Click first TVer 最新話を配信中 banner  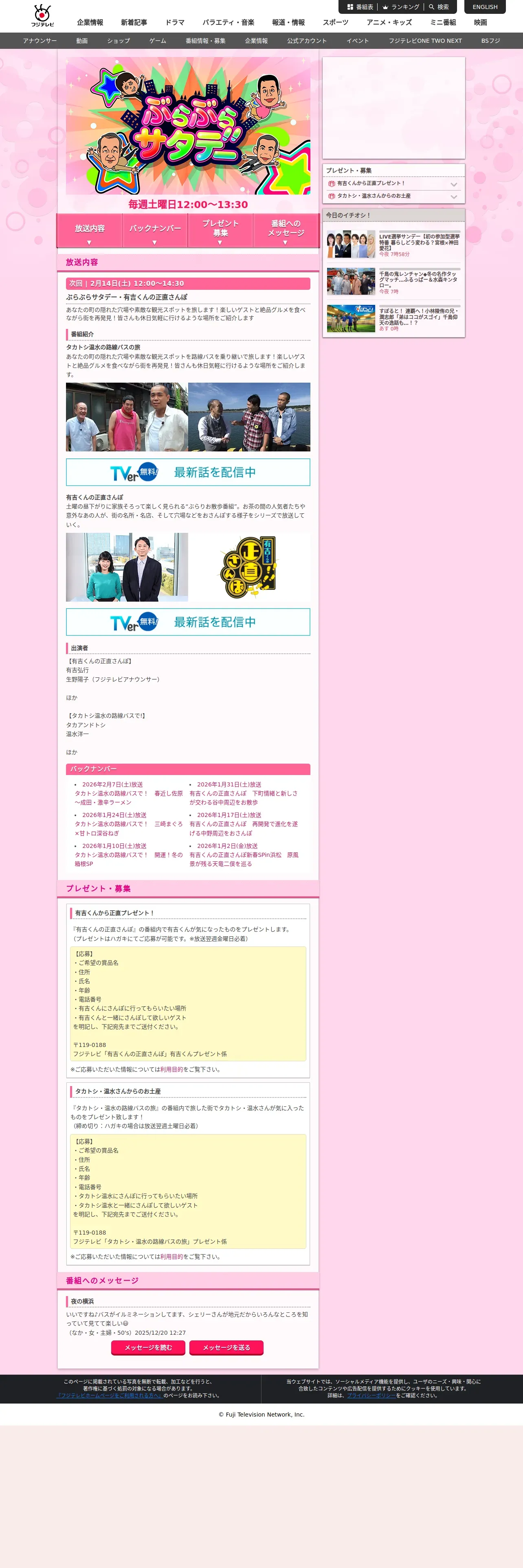[x=188, y=472]
